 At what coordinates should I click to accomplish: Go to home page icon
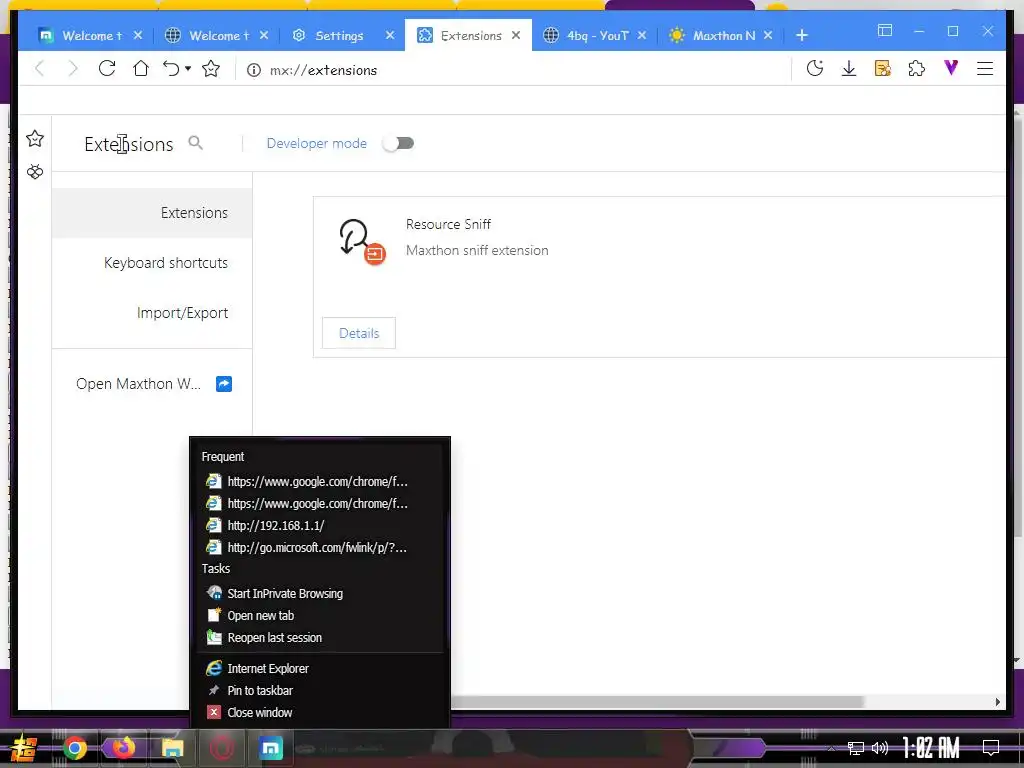[140, 69]
